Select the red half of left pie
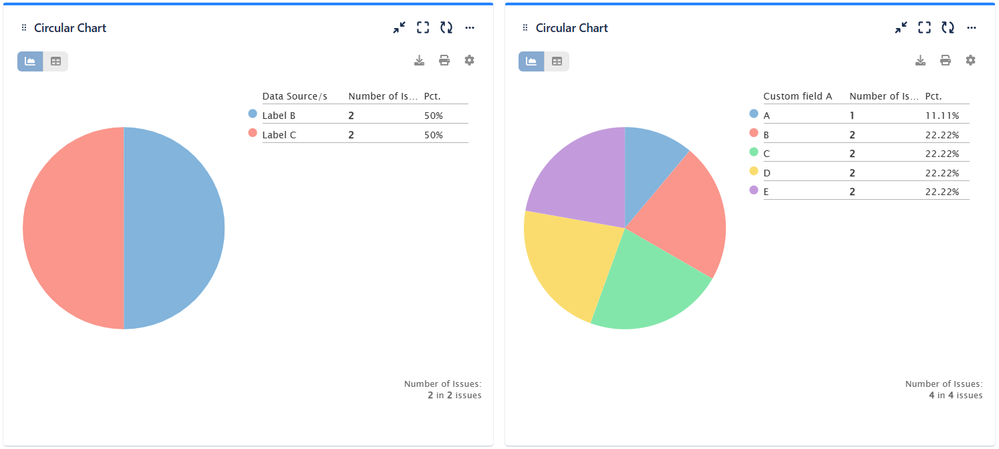The height and width of the screenshot is (449, 999). pyautogui.click(x=73, y=228)
